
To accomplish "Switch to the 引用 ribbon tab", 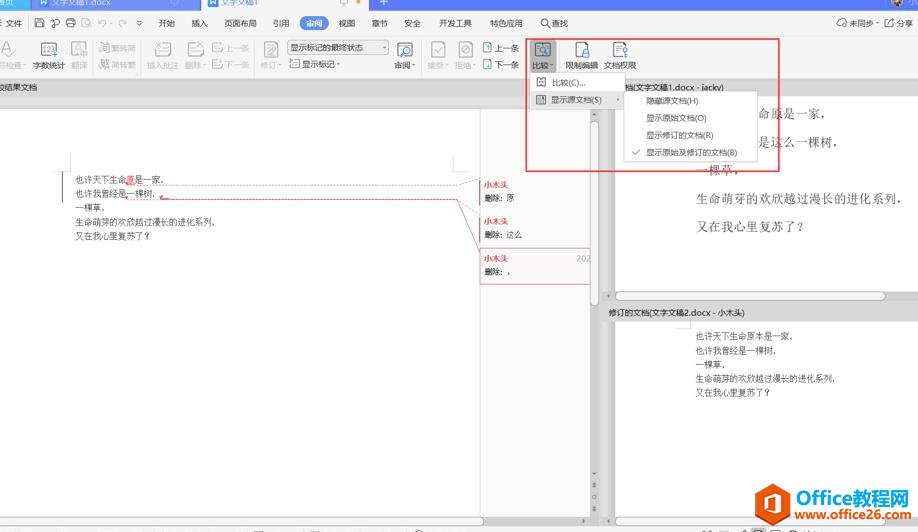I will tap(281, 23).
